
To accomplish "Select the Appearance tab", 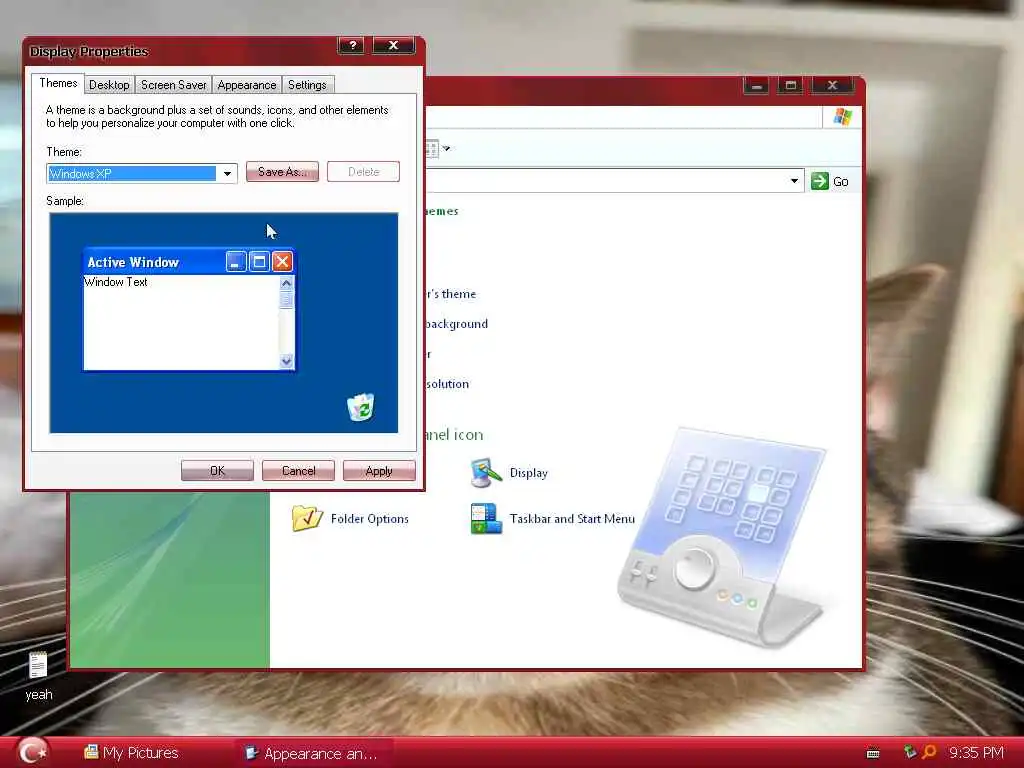I will [247, 85].
